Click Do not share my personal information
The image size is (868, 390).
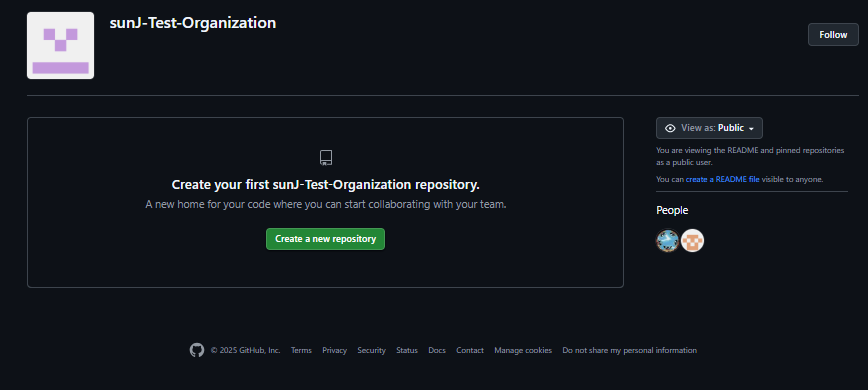629,350
